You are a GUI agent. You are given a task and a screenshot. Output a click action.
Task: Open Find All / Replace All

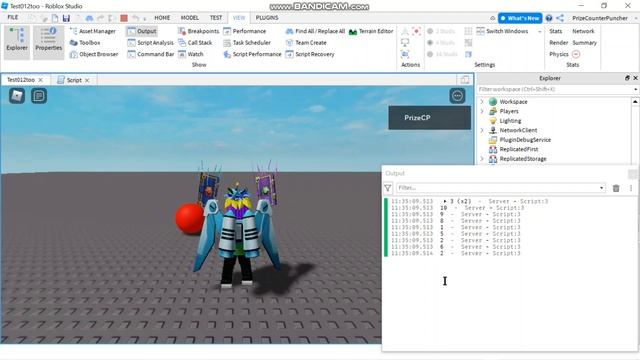(315, 31)
